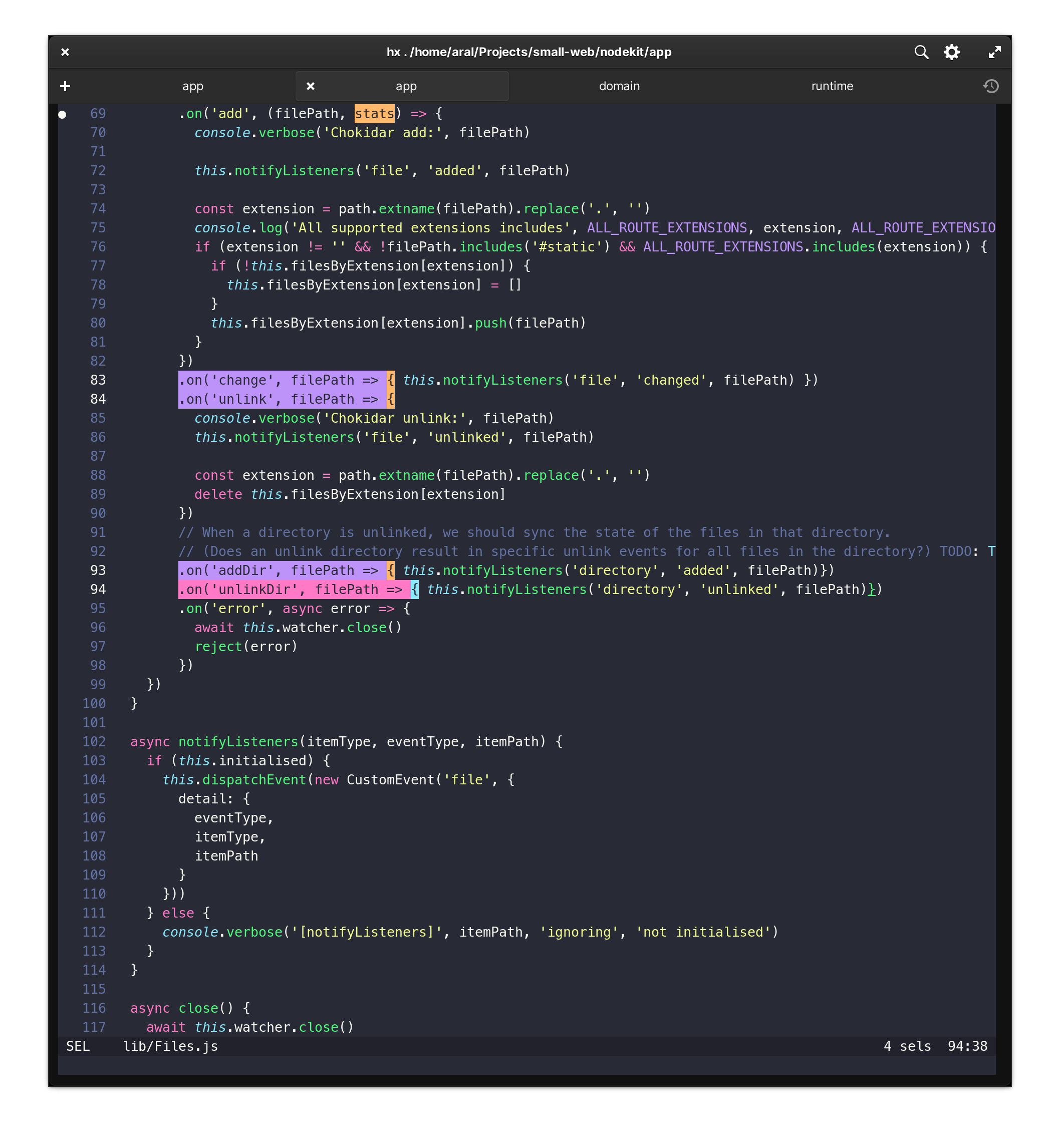Toggle the breakpoint dot beside line 69
The width and height of the screenshot is (1060, 1148).
click(x=62, y=114)
